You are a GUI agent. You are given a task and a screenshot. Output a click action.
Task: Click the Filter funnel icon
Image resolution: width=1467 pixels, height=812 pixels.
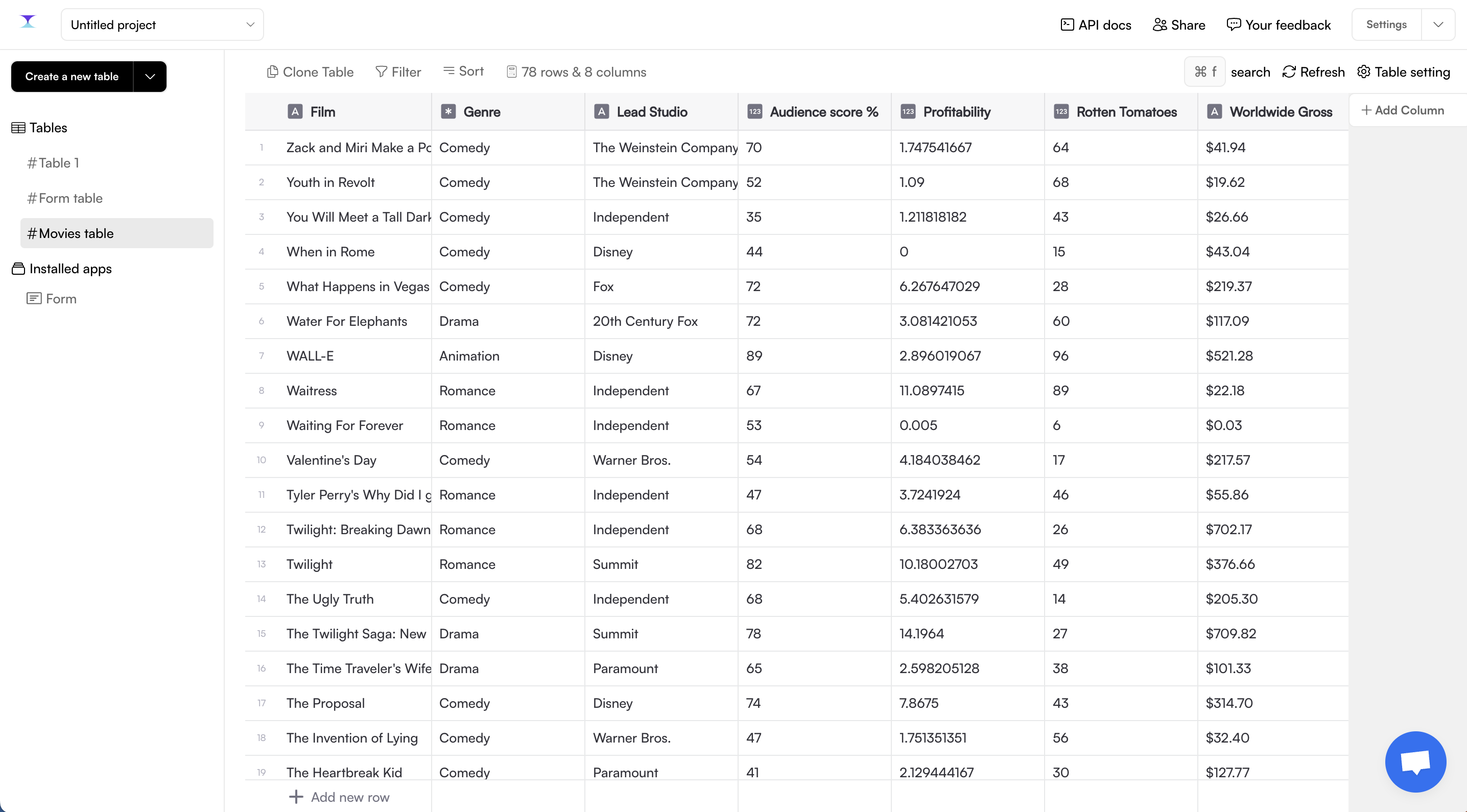click(381, 71)
